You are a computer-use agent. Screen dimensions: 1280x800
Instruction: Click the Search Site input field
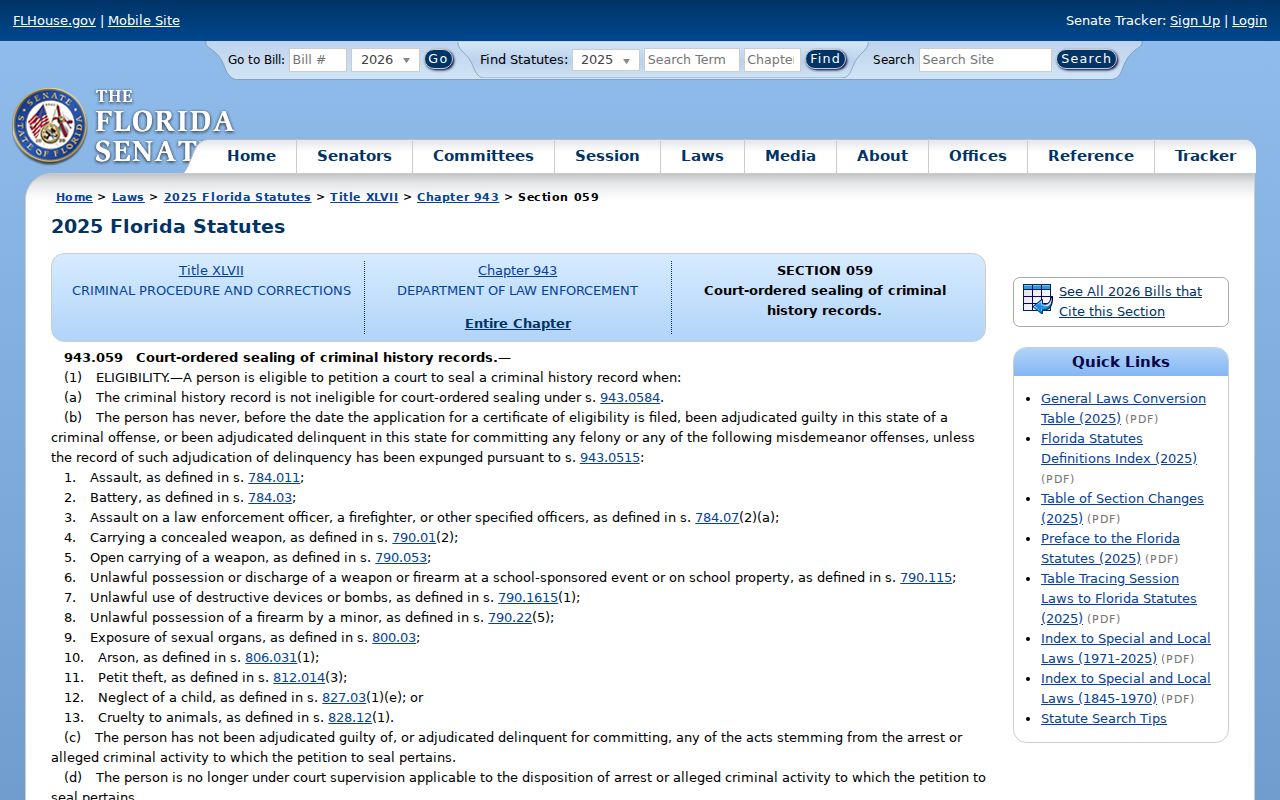coord(985,60)
